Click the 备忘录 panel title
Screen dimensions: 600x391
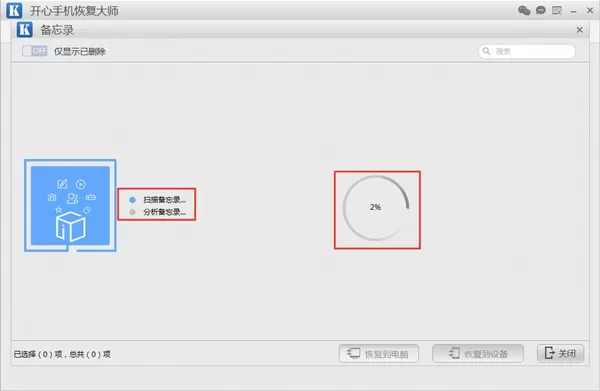click(57, 30)
